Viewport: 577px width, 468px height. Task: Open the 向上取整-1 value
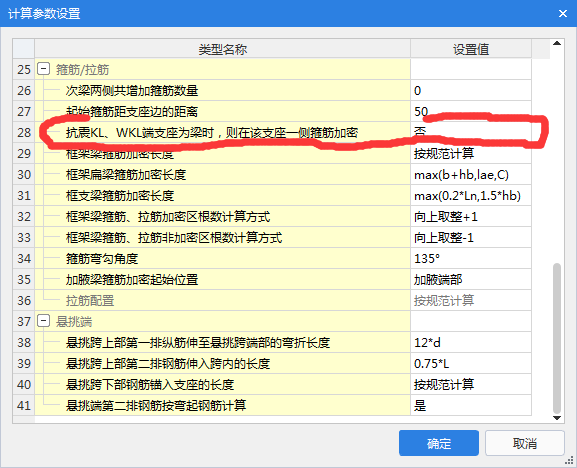[471, 237]
